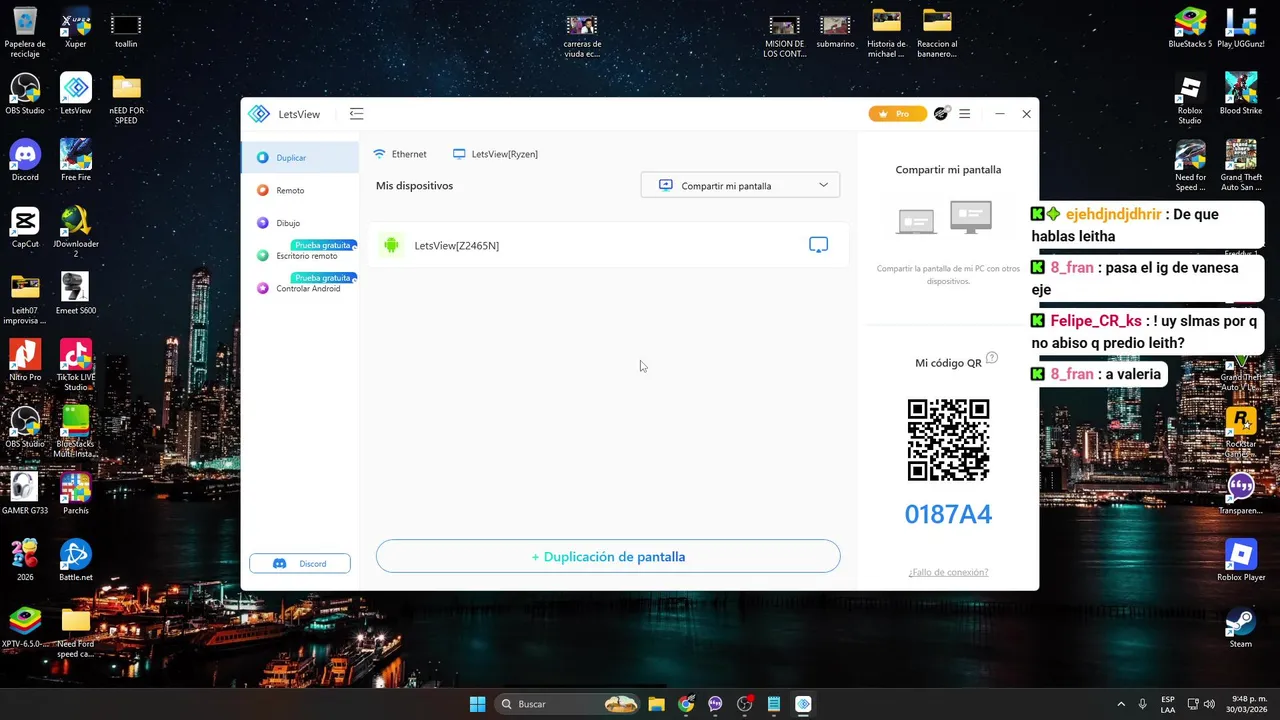Select the submarino video file
1280x720 pixels.
[x=835, y=30]
